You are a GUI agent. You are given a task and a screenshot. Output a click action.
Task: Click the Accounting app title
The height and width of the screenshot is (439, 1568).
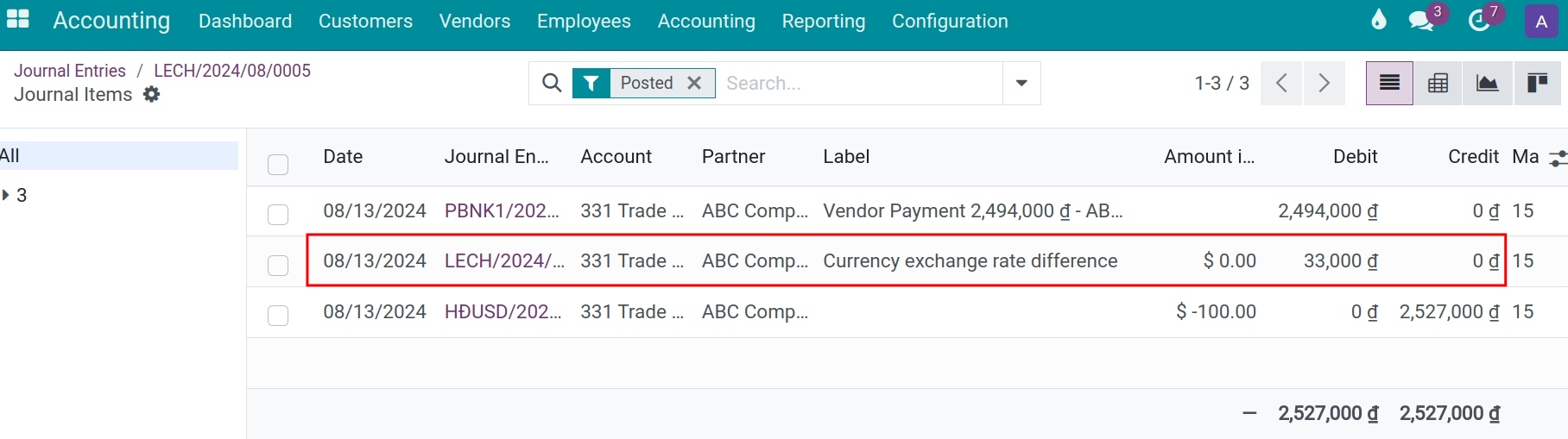pos(111,20)
